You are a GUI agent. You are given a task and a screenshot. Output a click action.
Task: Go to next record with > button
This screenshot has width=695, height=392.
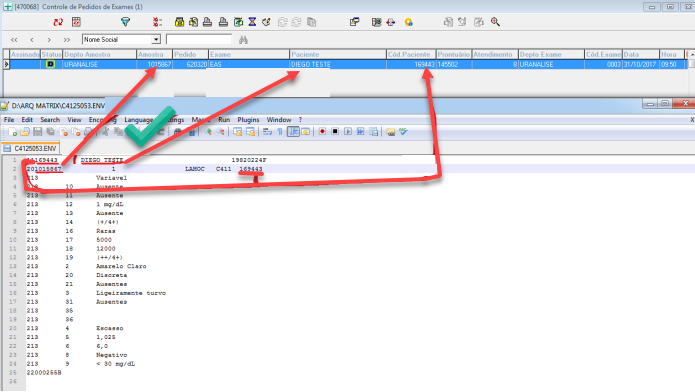tap(49, 40)
